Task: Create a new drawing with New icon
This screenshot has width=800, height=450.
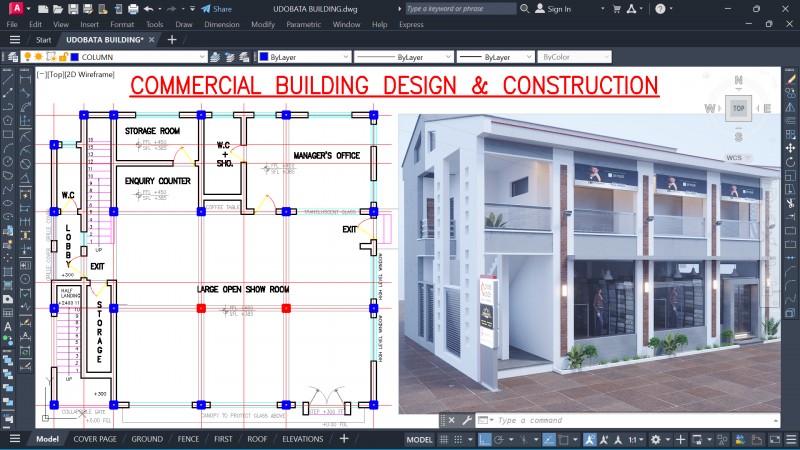Action: pyautogui.click(x=43, y=9)
